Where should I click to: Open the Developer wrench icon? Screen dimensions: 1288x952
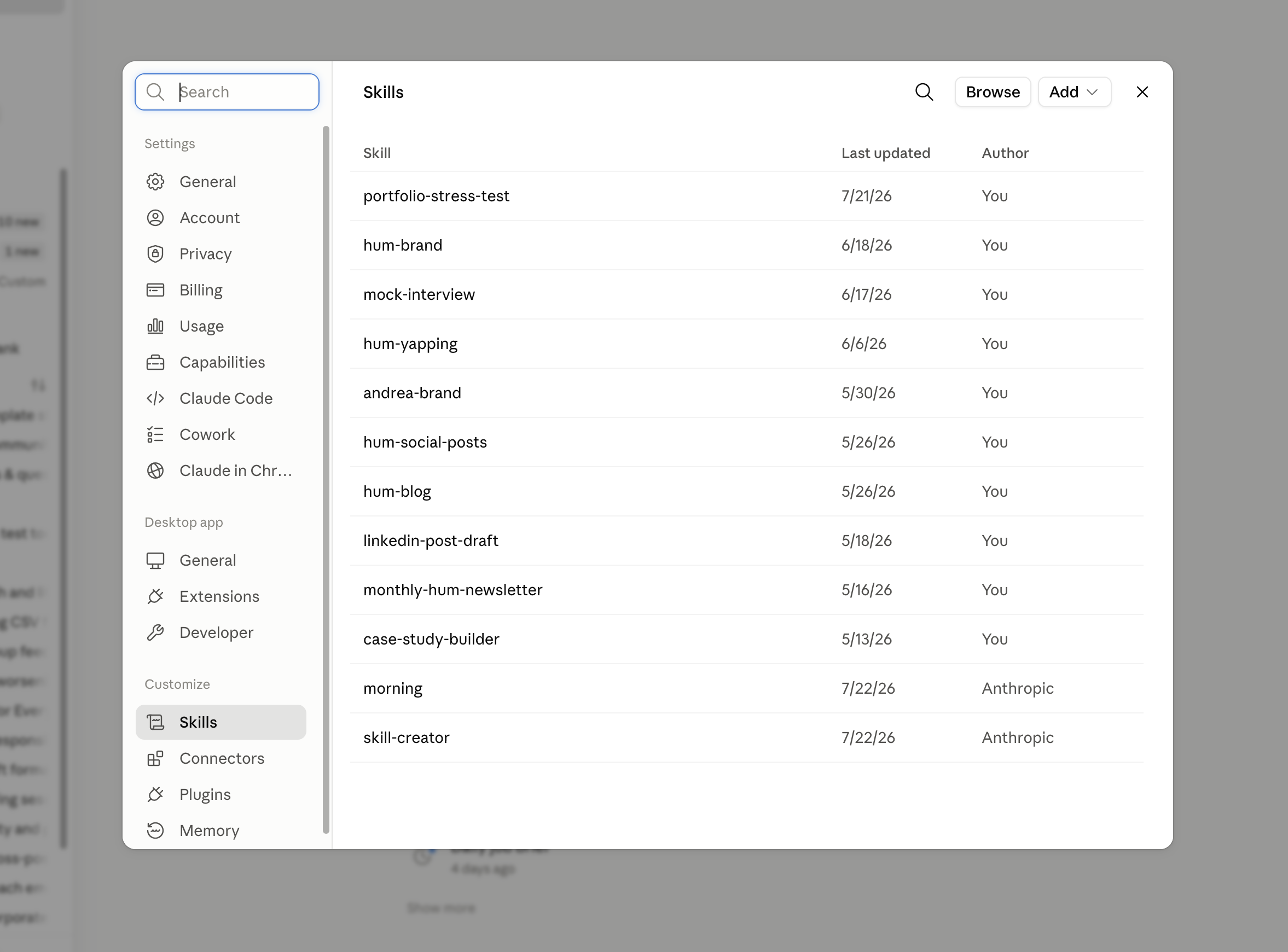155,632
